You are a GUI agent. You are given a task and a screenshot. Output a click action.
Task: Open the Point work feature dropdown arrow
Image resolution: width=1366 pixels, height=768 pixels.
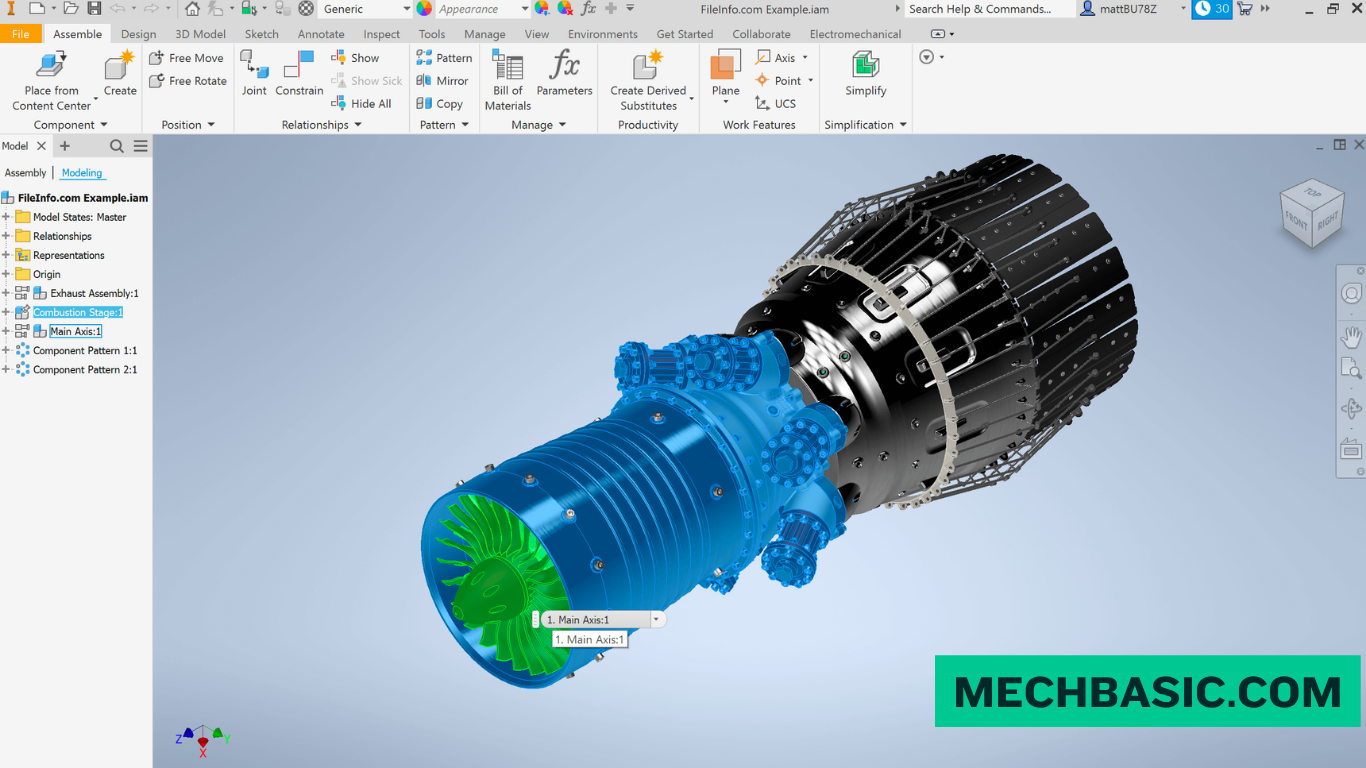810,81
